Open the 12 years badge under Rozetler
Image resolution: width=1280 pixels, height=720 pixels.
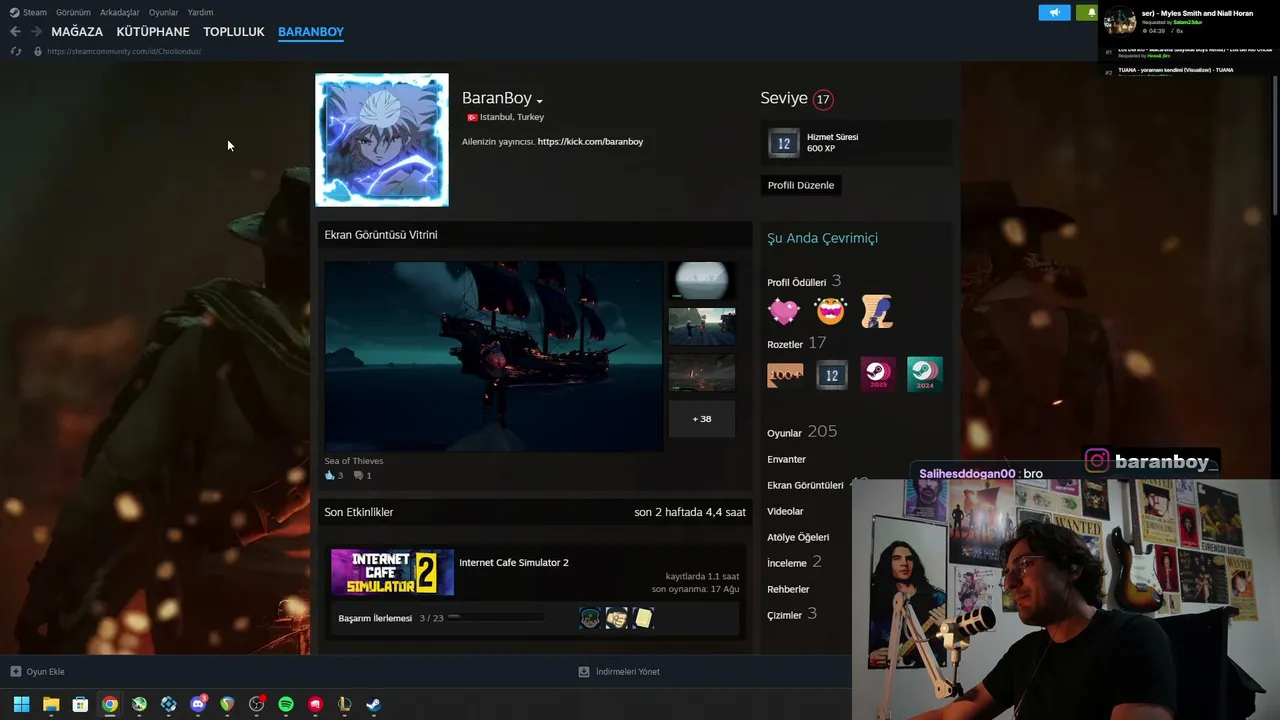[831, 374]
